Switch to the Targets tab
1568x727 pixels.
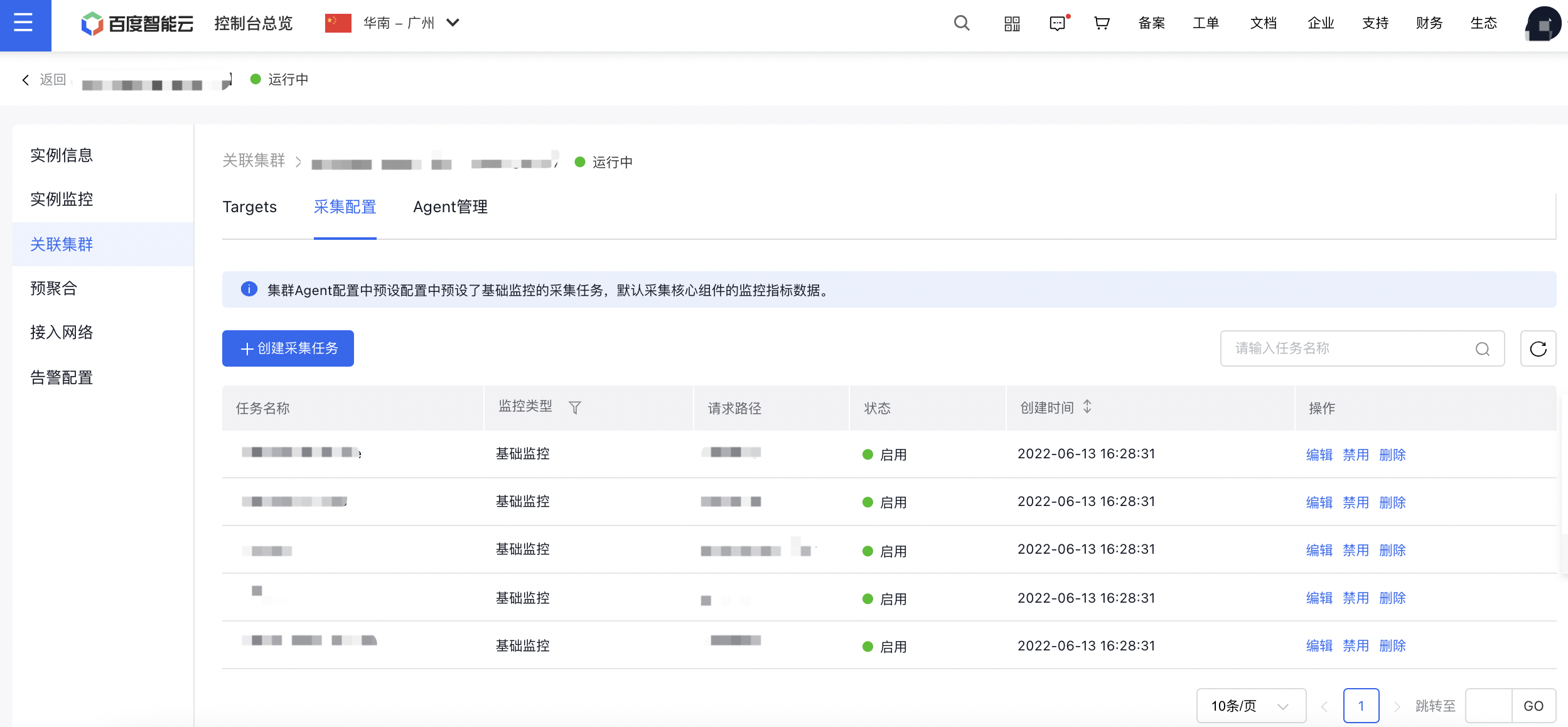click(x=249, y=207)
